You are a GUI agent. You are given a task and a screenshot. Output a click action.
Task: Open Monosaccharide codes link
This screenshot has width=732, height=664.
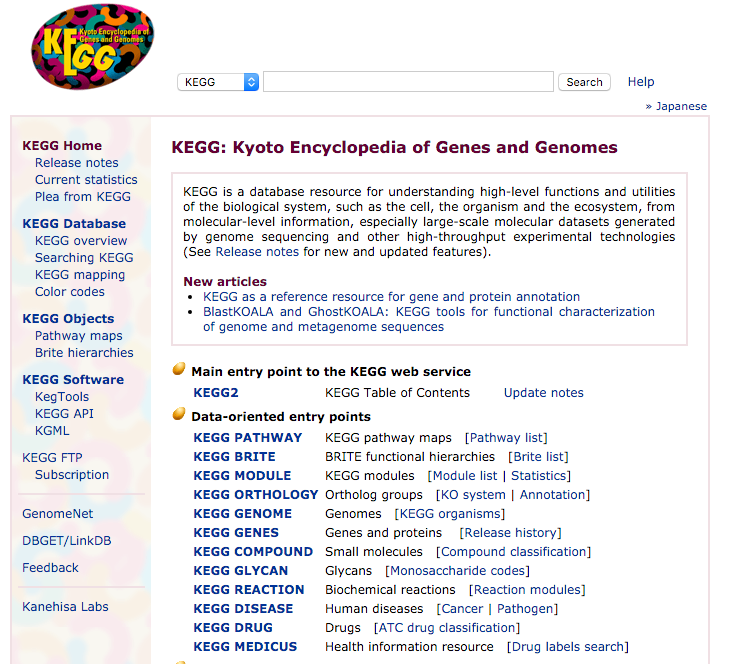(458, 571)
